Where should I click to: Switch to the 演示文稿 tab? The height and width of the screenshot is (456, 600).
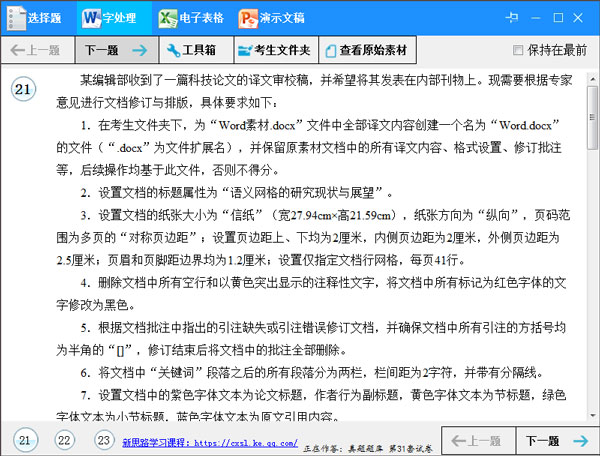[x=272, y=18]
